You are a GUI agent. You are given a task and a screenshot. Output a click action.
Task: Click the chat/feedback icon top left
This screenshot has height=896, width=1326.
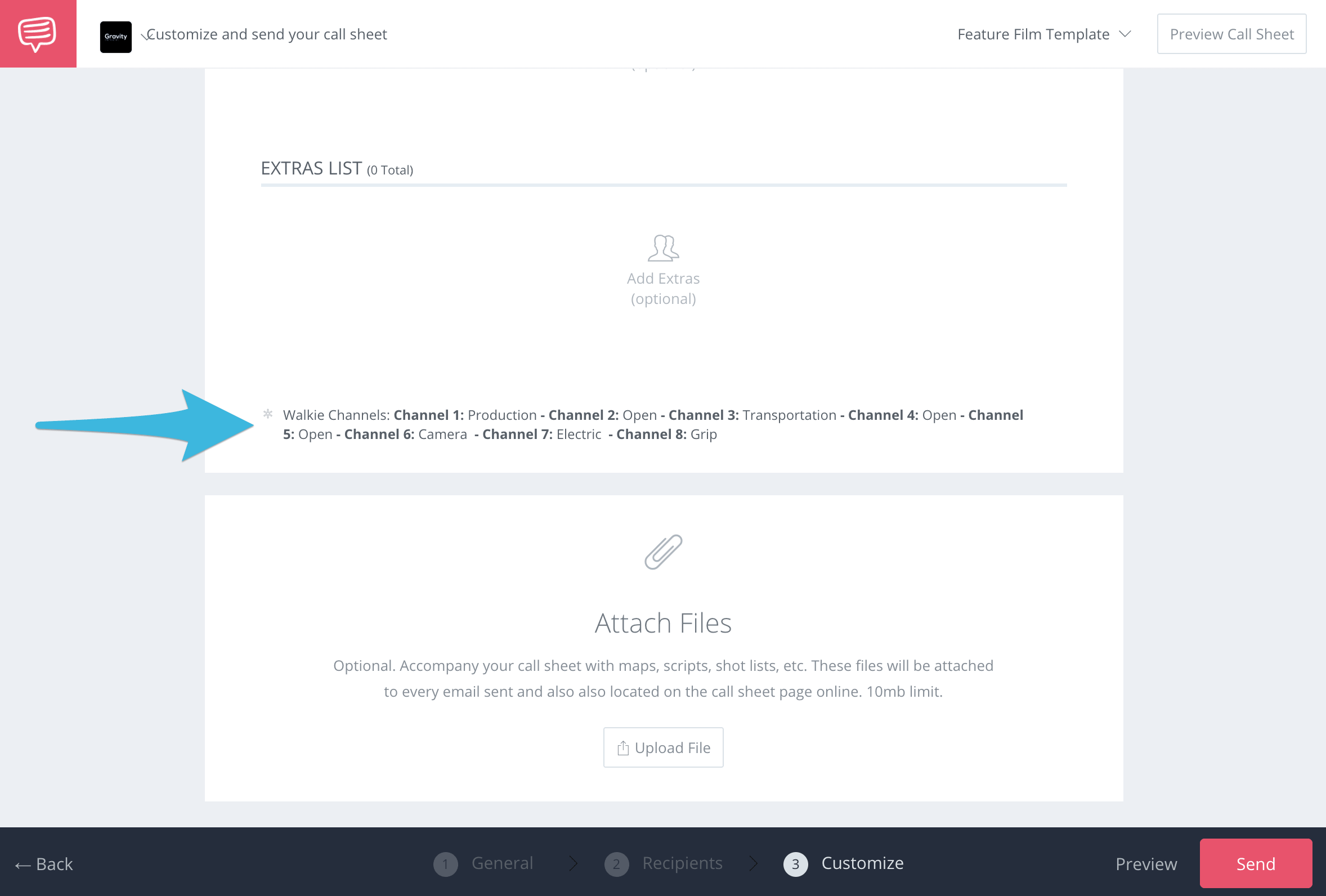pos(37,33)
